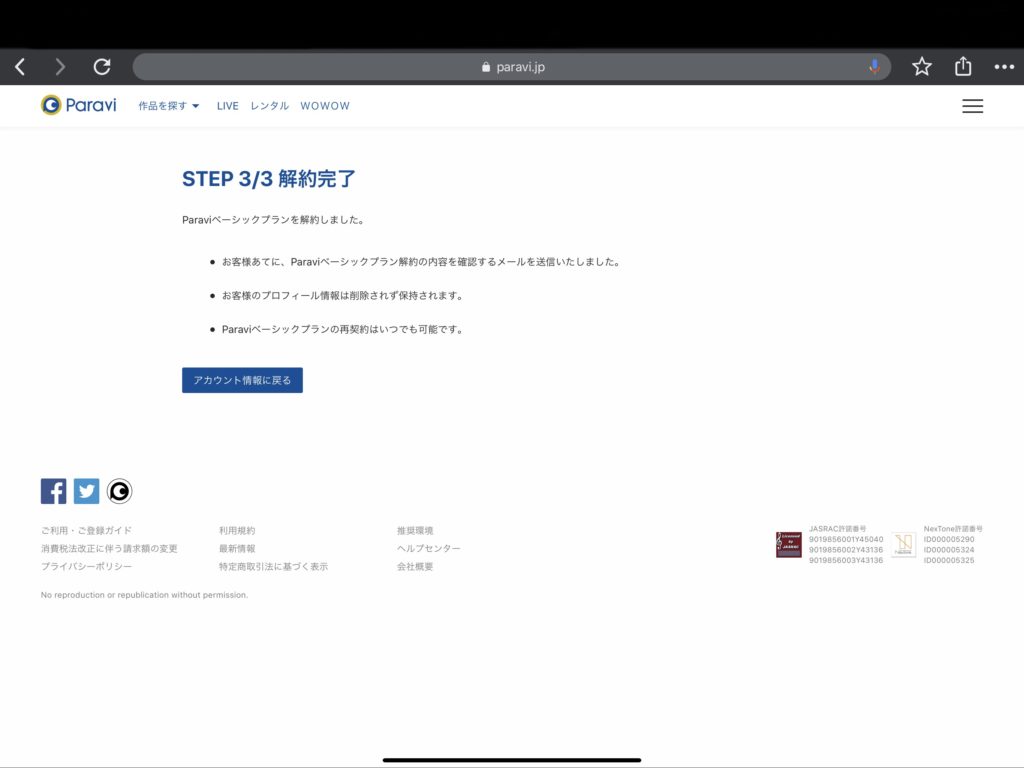This screenshot has width=1024, height=768.
Task: Open 特定商取引法に基づく表示 link
Action: tap(274, 566)
